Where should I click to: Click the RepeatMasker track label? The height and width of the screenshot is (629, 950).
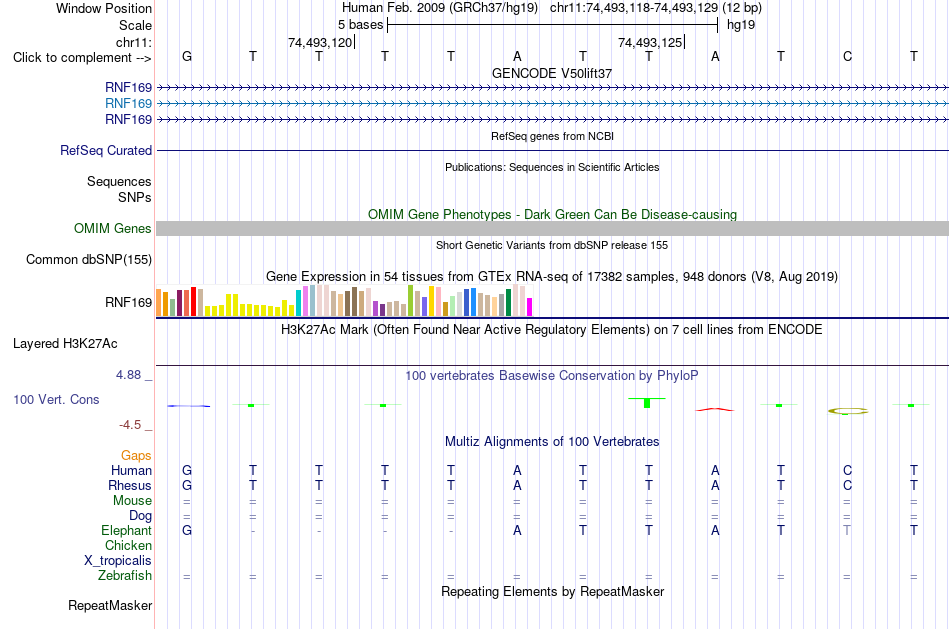click(110, 605)
